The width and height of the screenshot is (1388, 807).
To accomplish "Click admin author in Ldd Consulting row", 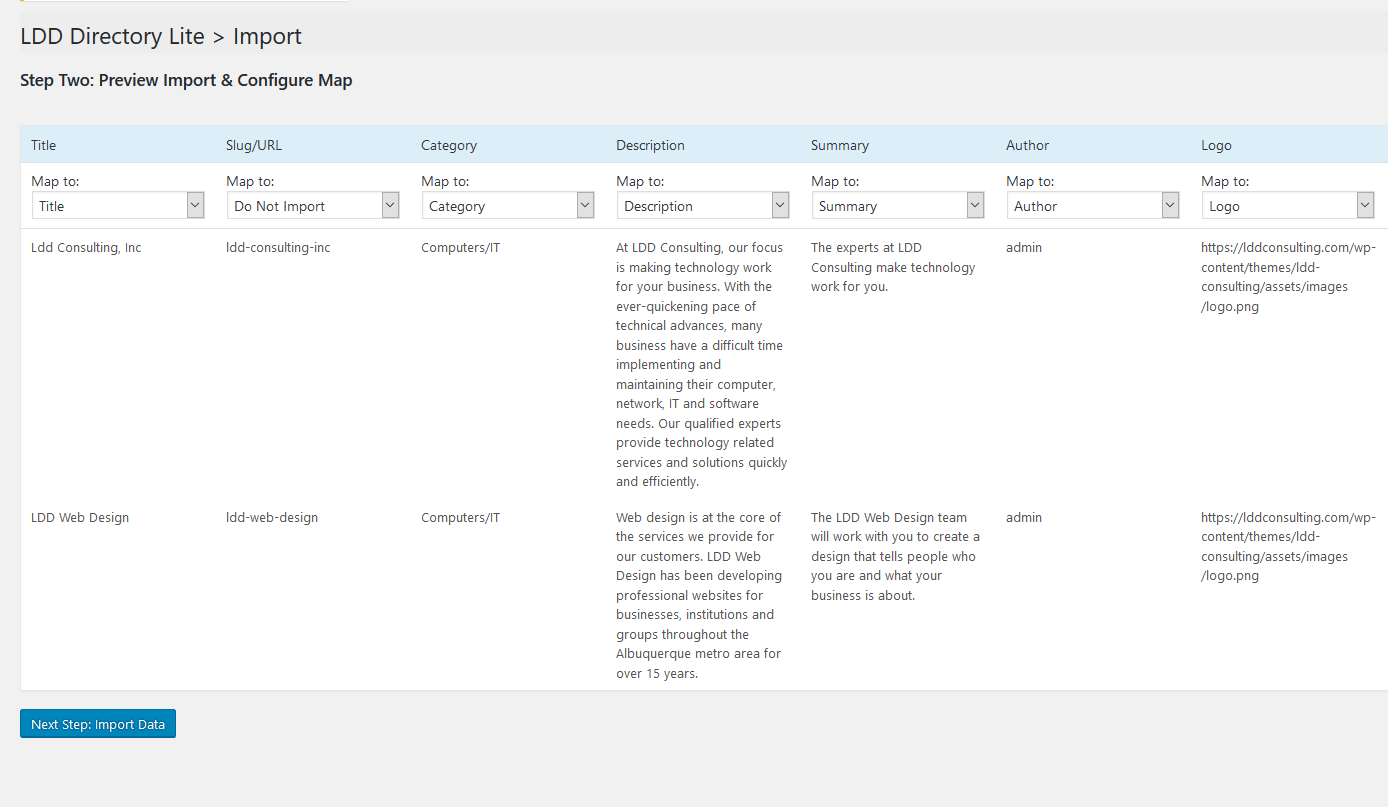I will click(x=1024, y=247).
